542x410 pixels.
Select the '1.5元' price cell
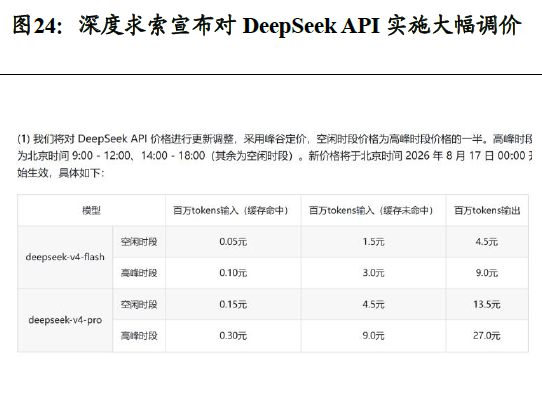coord(373,242)
